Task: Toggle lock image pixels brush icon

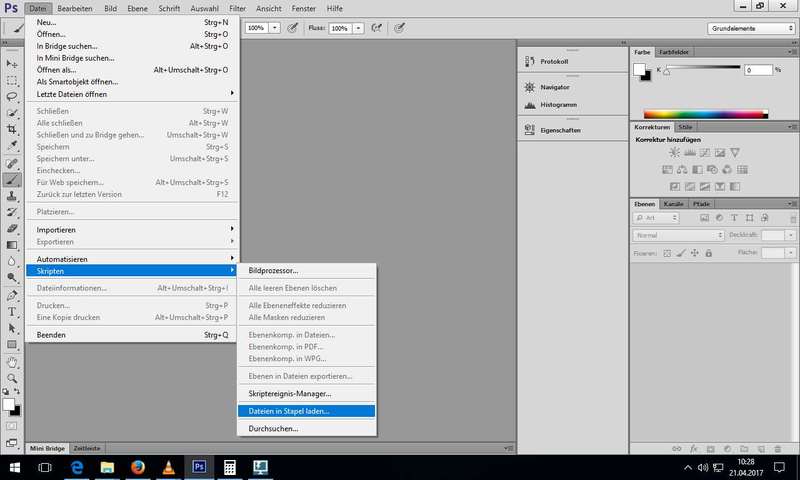Action: click(681, 253)
